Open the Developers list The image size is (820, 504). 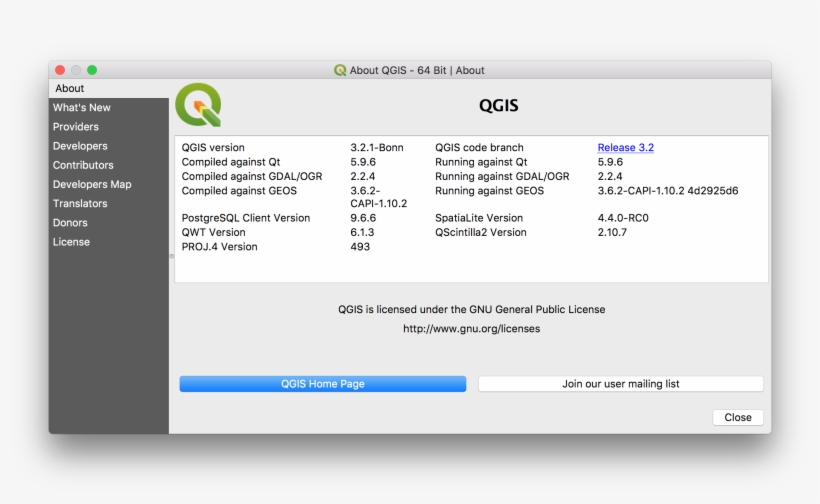tap(109, 146)
